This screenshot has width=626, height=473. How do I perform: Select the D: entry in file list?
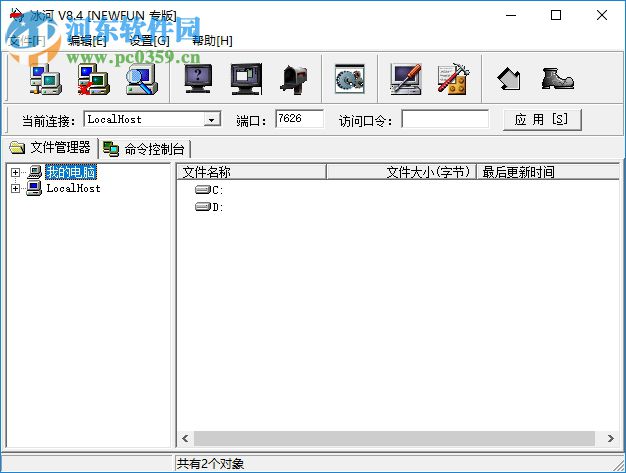tap(209, 207)
